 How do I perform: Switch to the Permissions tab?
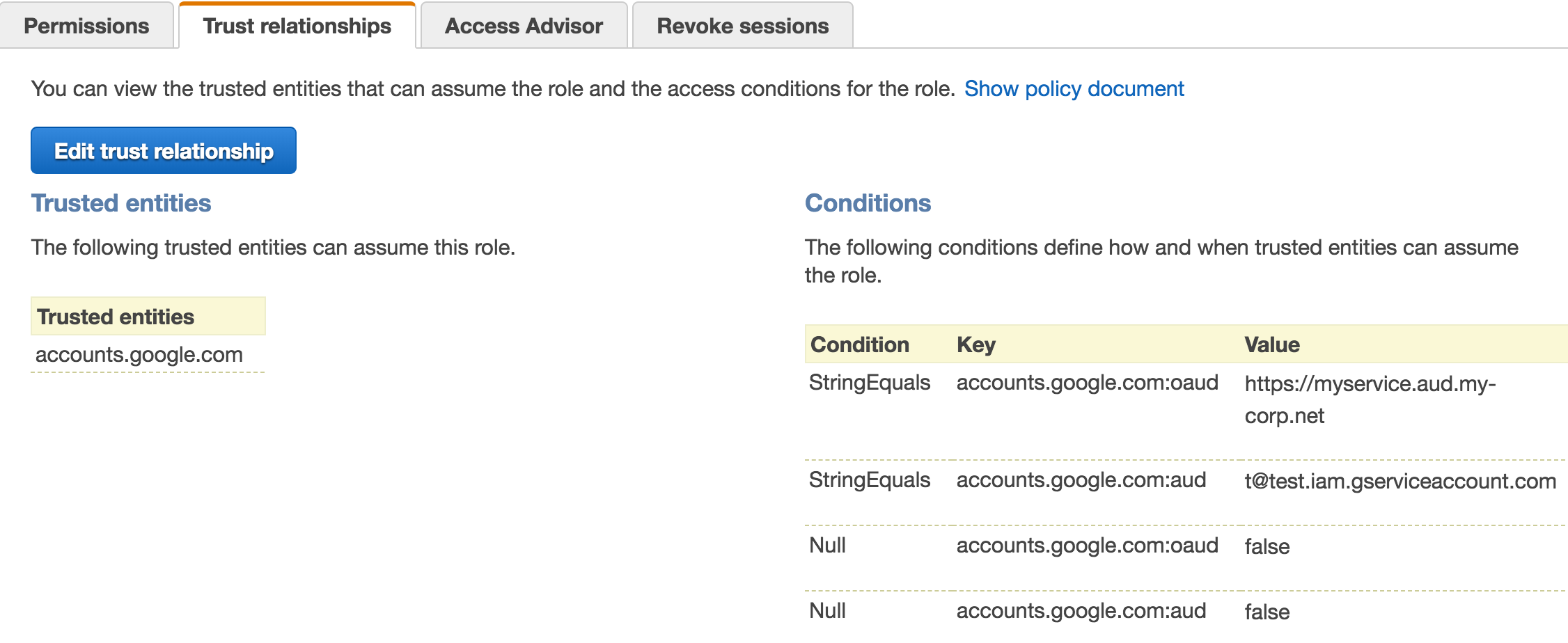tap(86, 26)
